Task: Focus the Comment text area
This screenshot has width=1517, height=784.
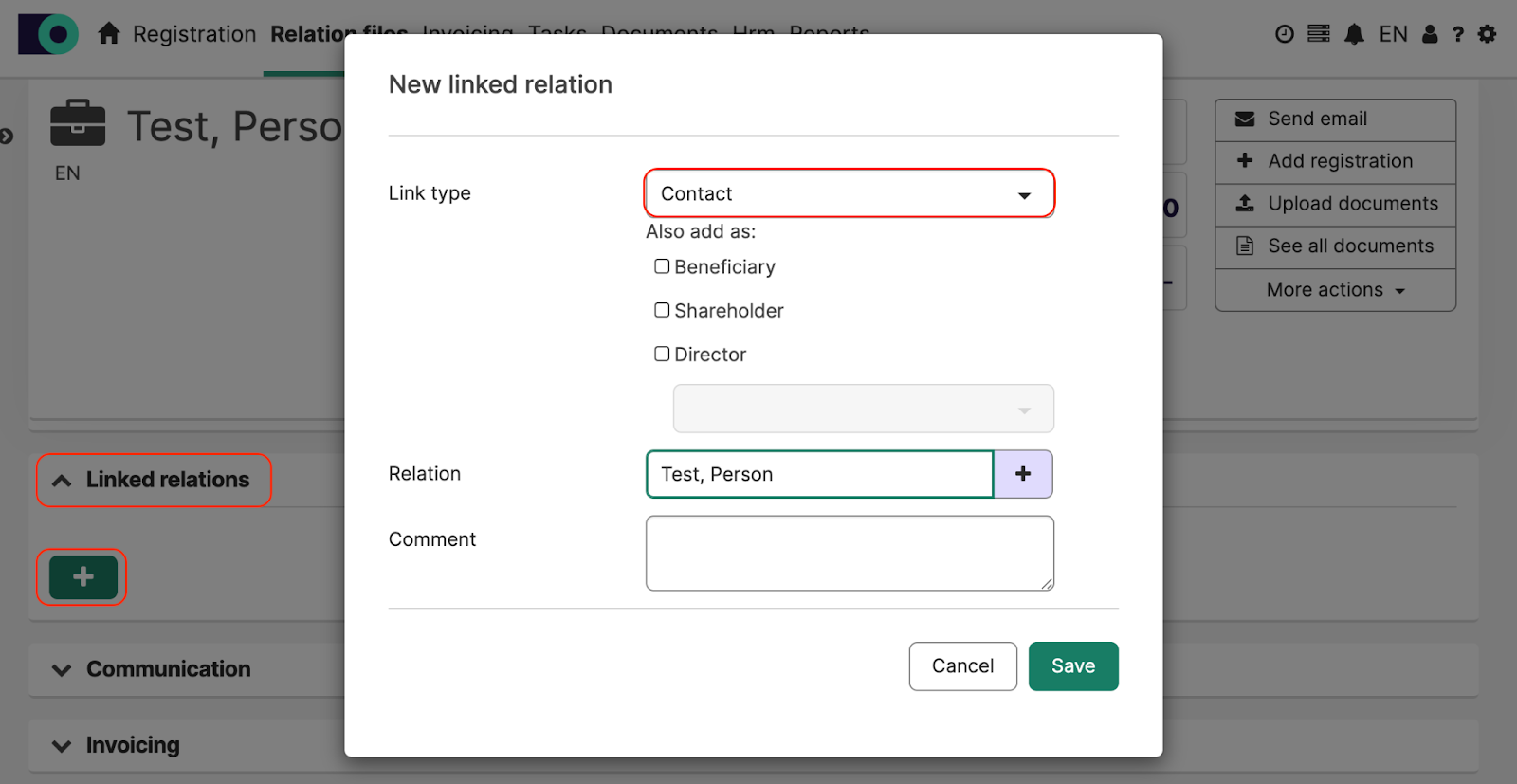Action: 850,553
